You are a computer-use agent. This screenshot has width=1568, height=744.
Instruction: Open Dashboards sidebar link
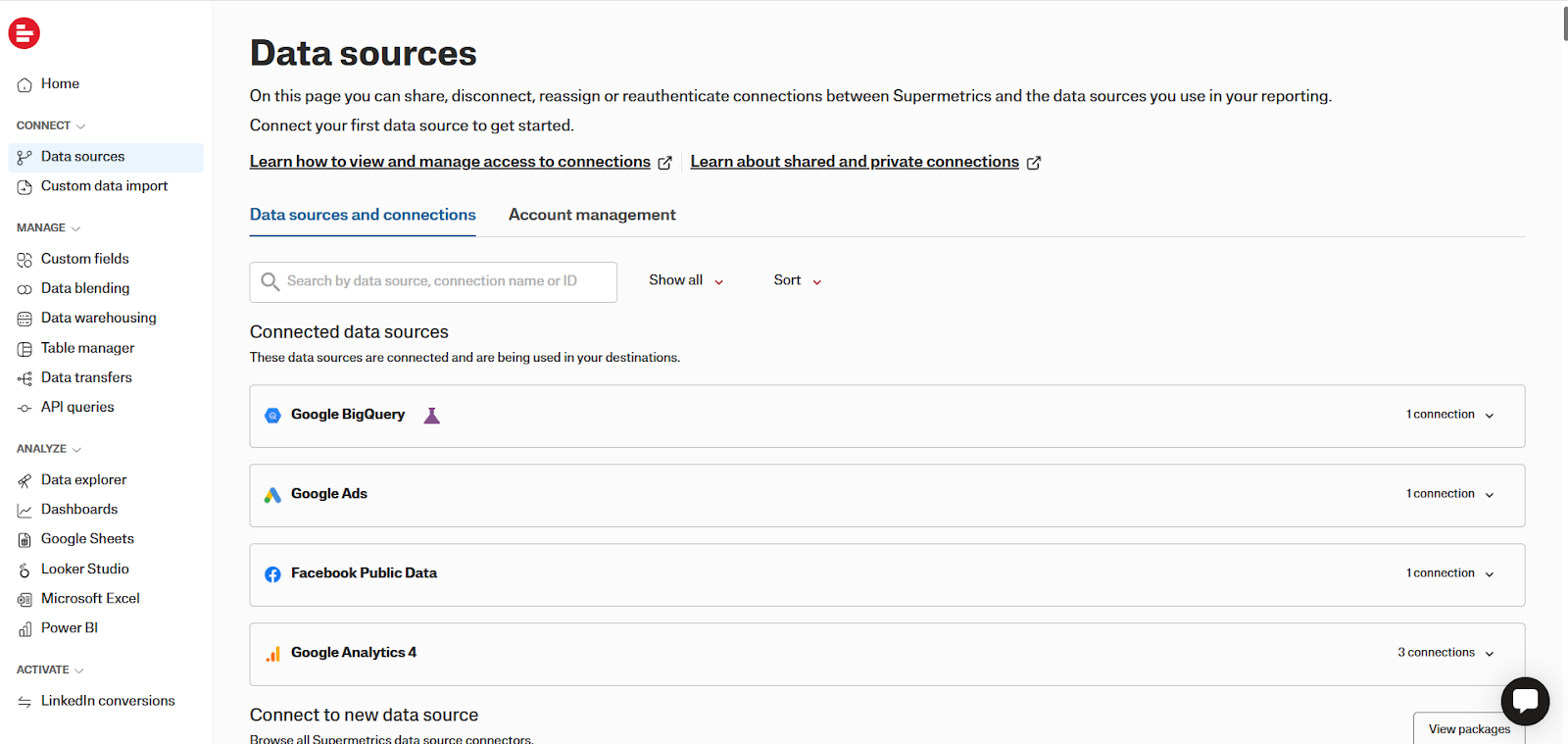pos(79,510)
